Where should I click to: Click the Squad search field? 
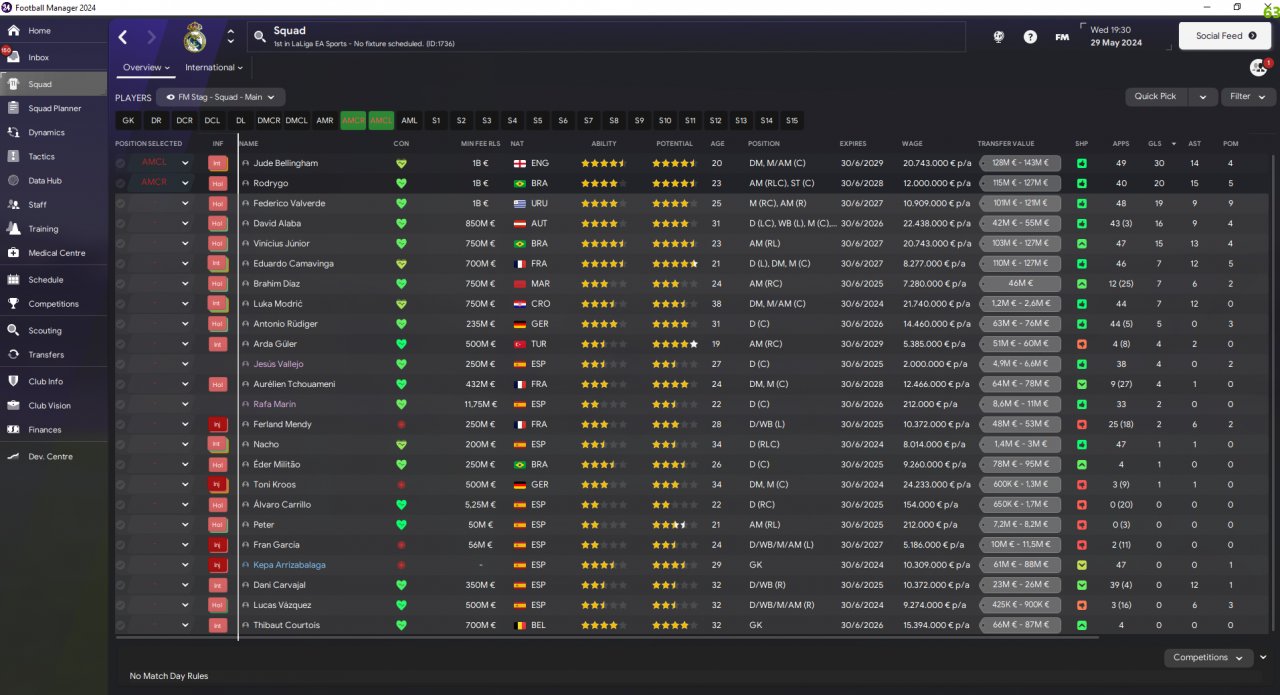605,37
